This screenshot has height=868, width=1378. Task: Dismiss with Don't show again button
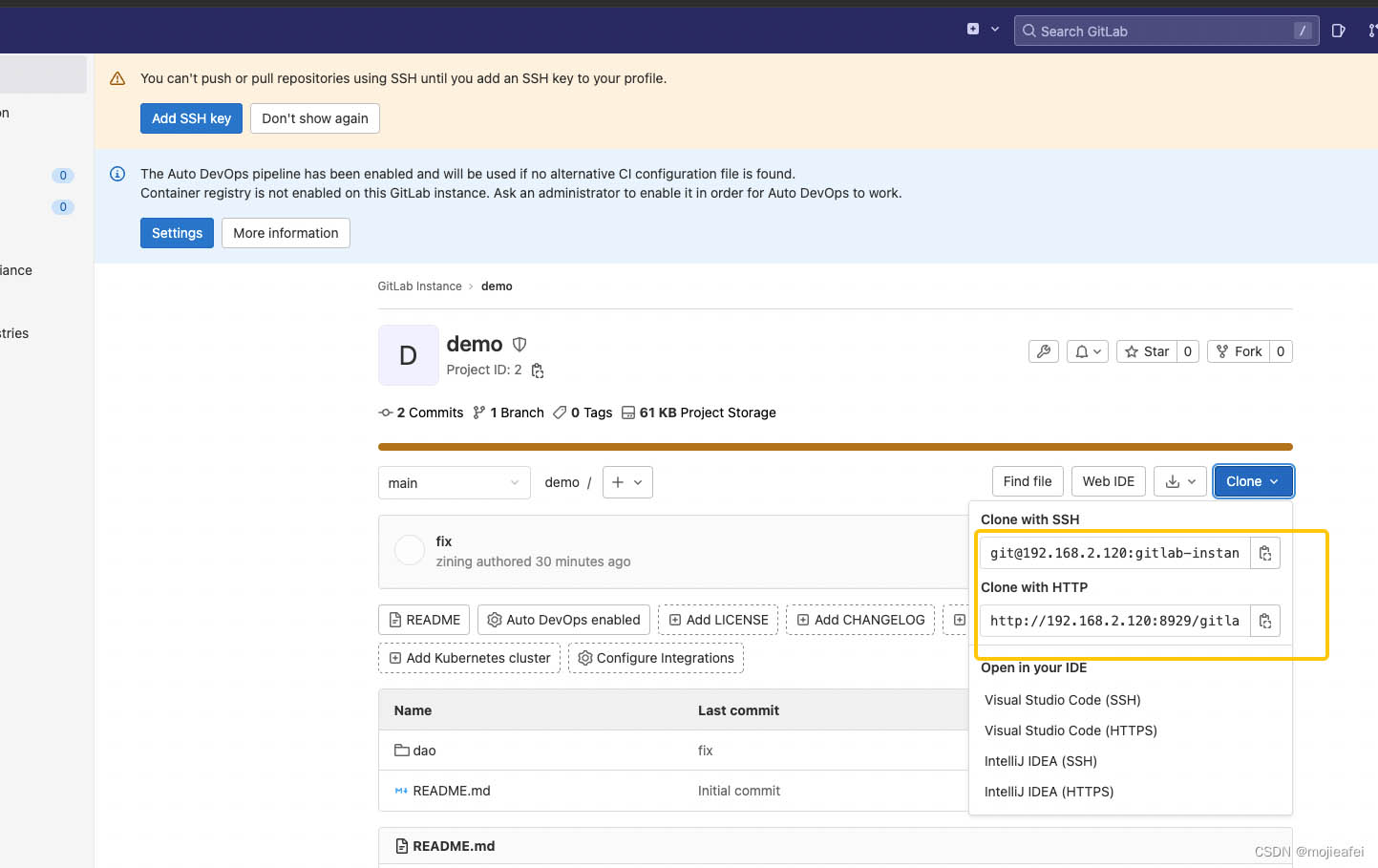coord(315,118)
